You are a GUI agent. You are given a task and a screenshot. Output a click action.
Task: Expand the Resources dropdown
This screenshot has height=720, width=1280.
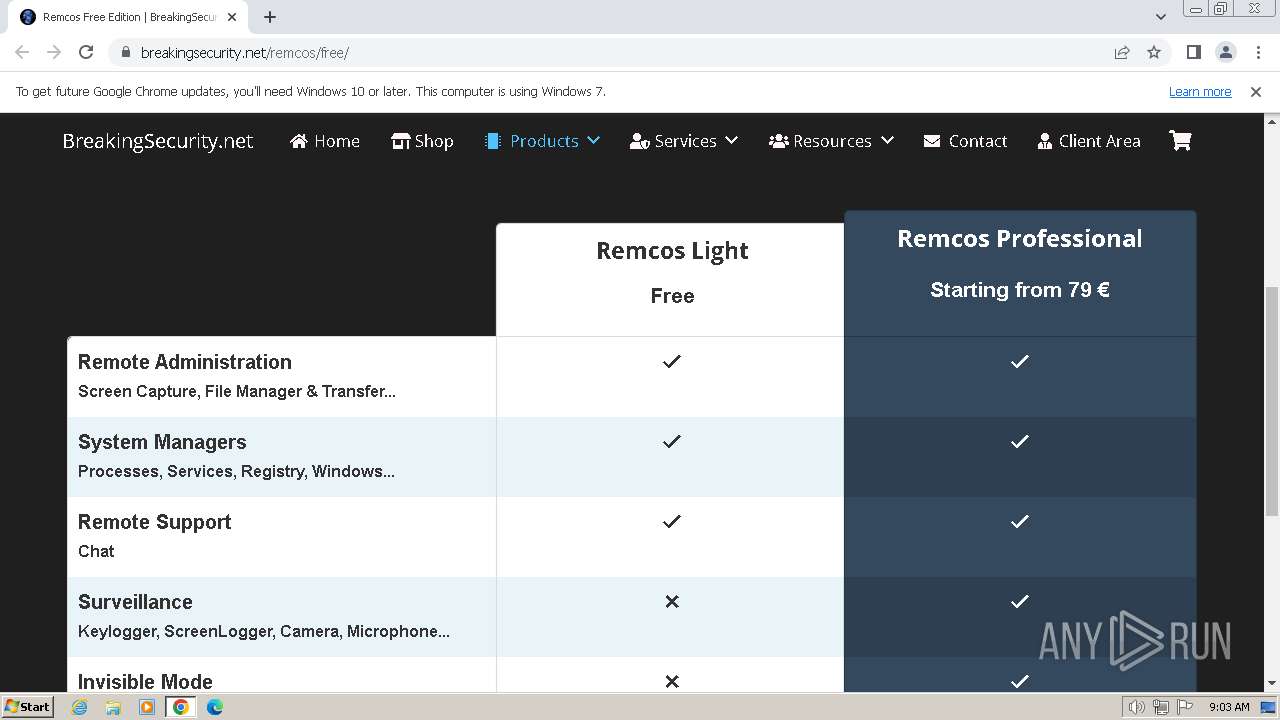pos(831,141)
